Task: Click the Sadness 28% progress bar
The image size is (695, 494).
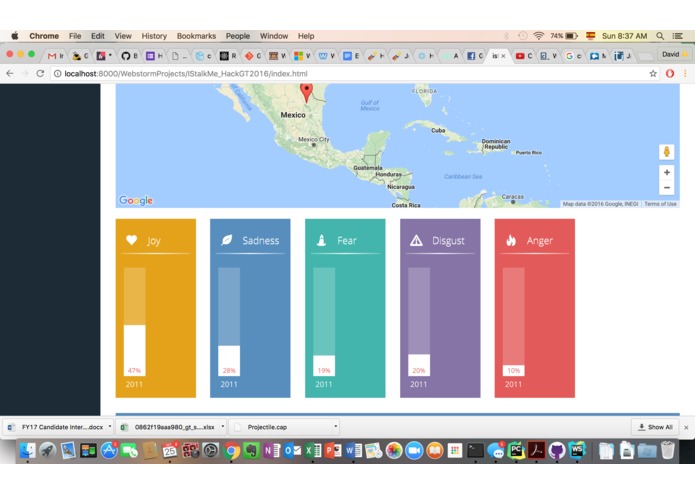Action: pyautogui.click(x=229, y=322)
